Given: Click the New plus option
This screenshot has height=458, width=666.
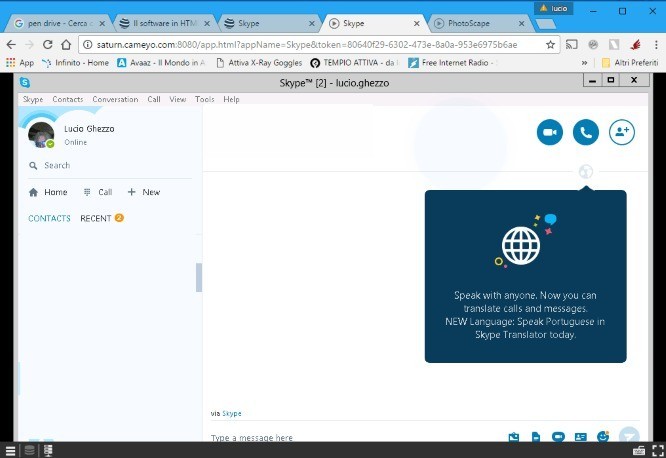Looking at the screenshot, I should (x=144, y=192).
